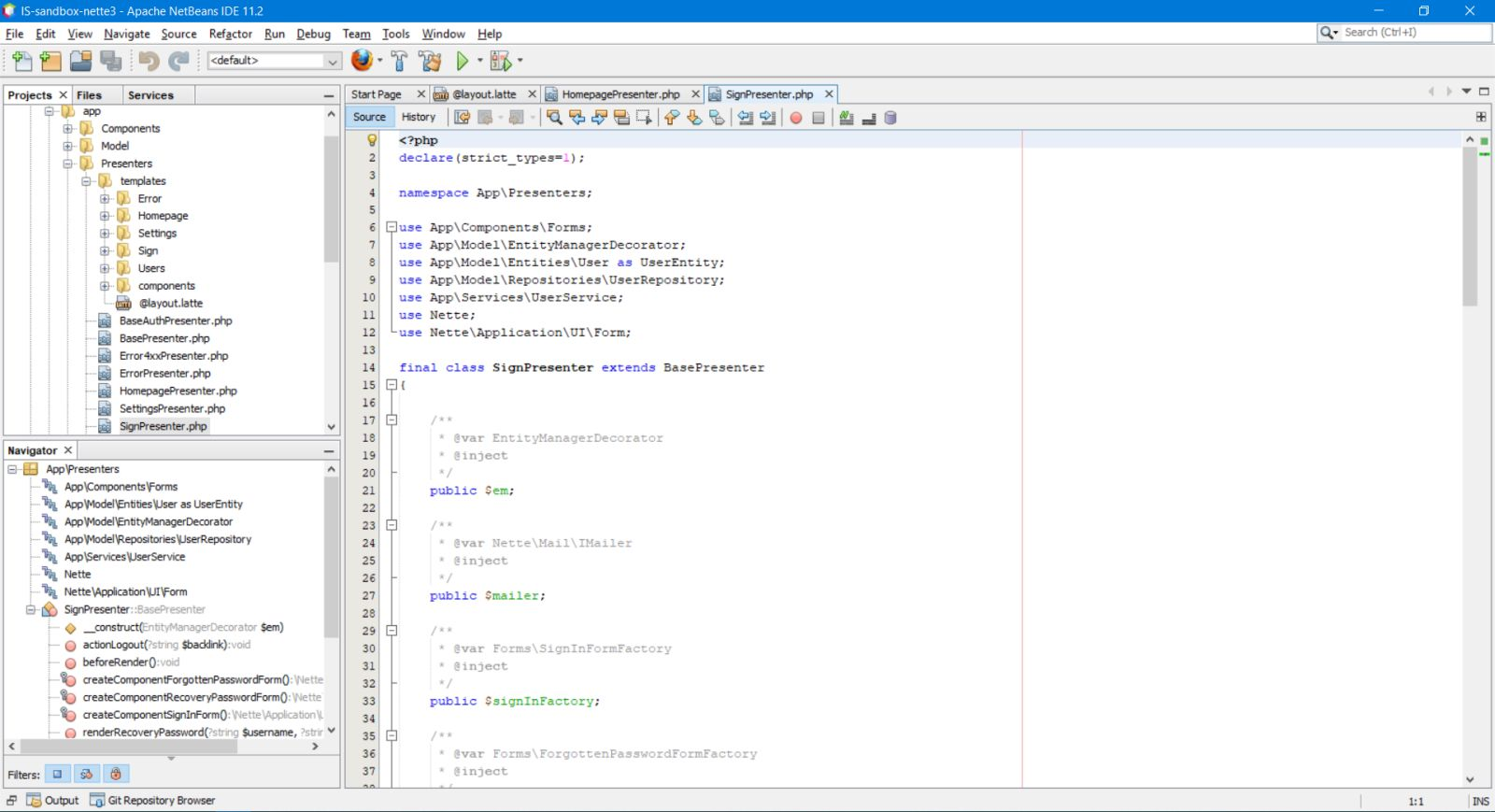Start macro recording with red circle icon
1495x812 pixels.
coord(796,118)
